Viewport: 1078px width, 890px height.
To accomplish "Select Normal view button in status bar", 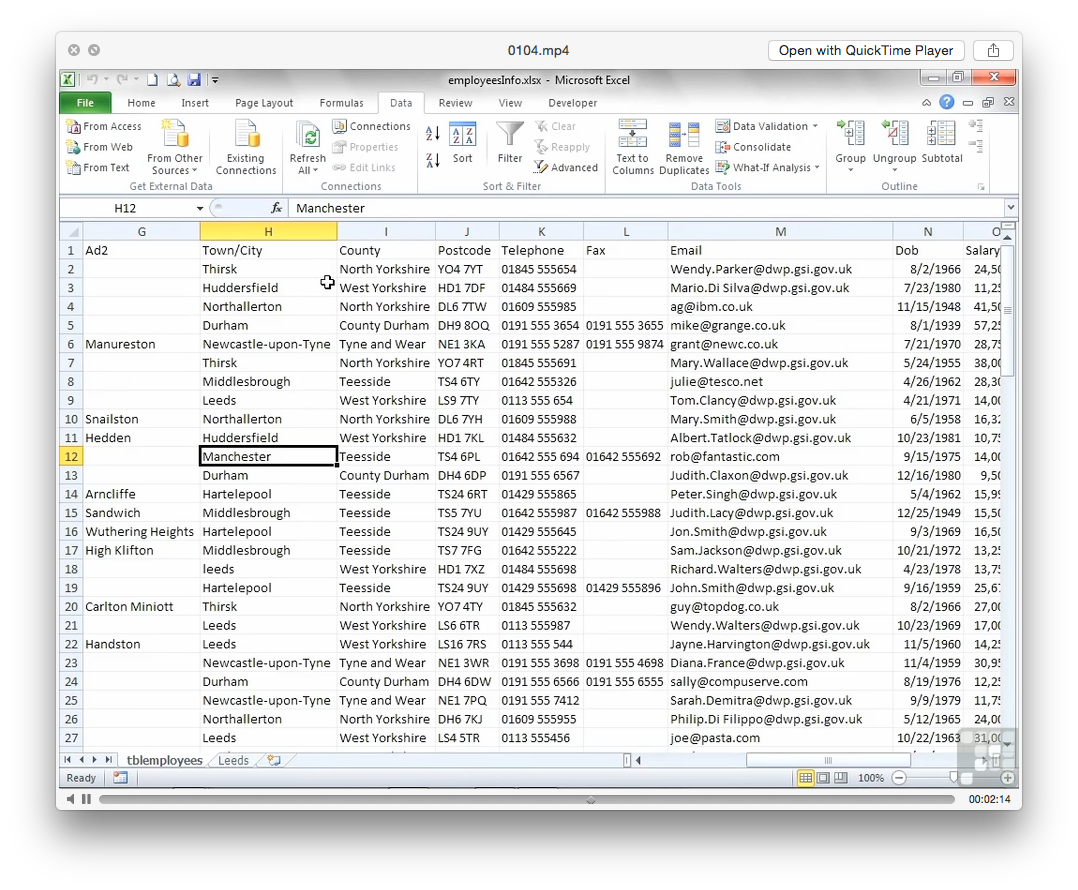I will [806, 778].
